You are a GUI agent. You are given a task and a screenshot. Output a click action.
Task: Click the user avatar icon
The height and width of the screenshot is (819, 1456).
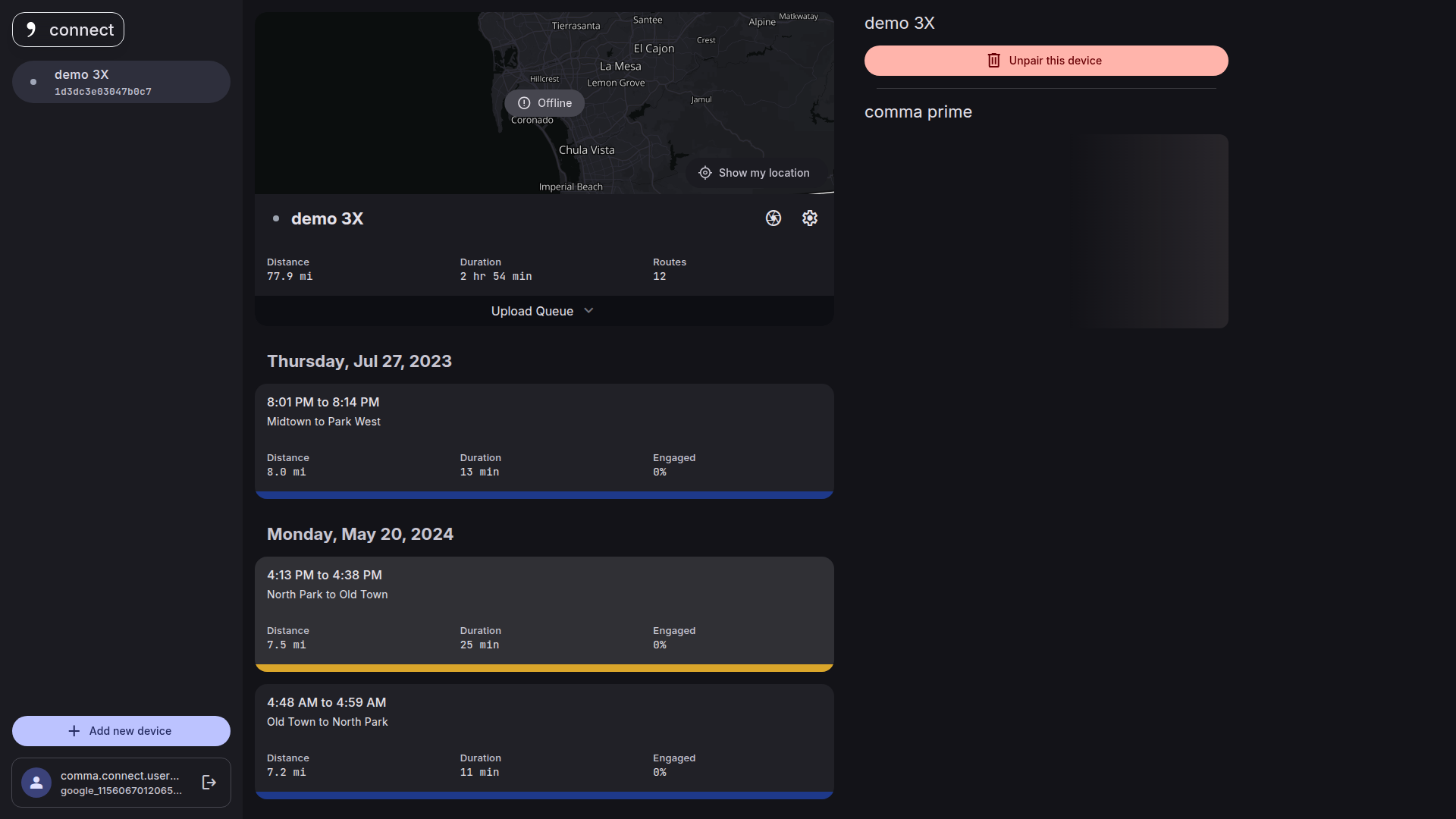(36, 783)
